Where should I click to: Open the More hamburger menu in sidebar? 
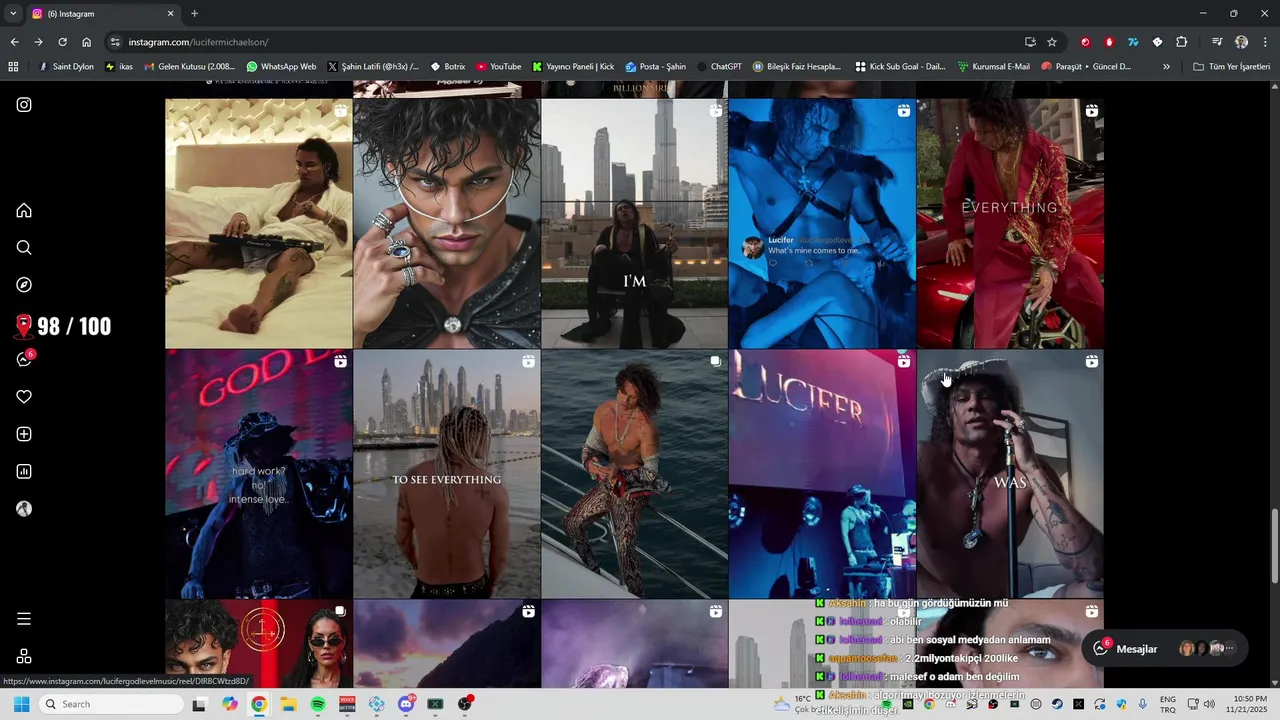24,619
